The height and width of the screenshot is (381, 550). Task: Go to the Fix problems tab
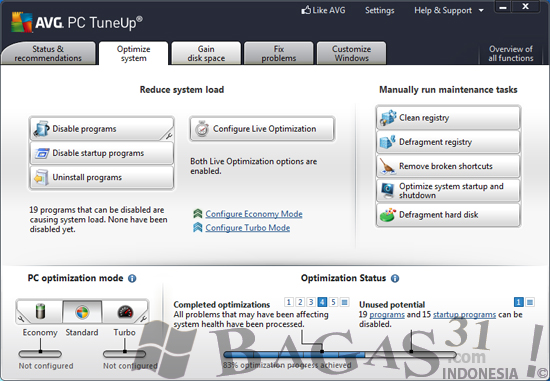[279, 53]
